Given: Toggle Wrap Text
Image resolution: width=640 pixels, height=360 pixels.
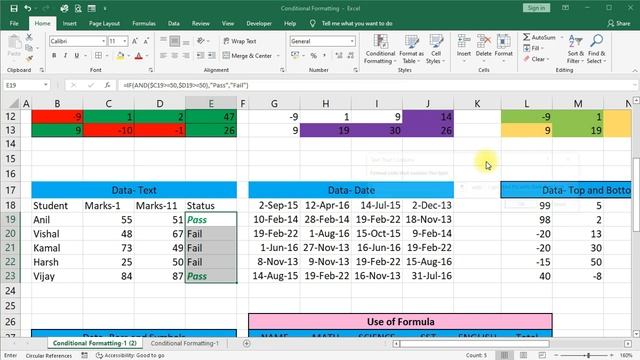Looking at the screenshot, I should tap(240, 41).
